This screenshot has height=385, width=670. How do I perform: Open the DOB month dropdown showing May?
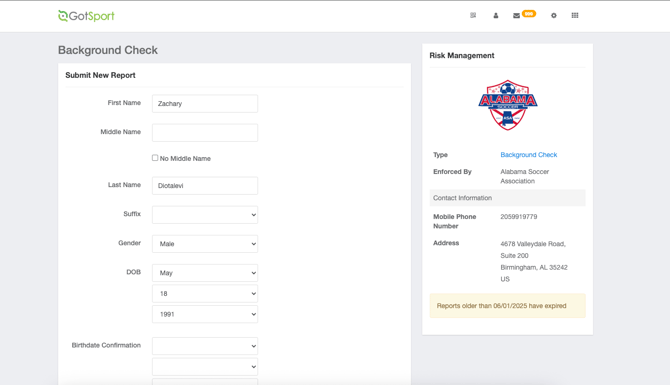pyautogui.click(x=205, y=273)
